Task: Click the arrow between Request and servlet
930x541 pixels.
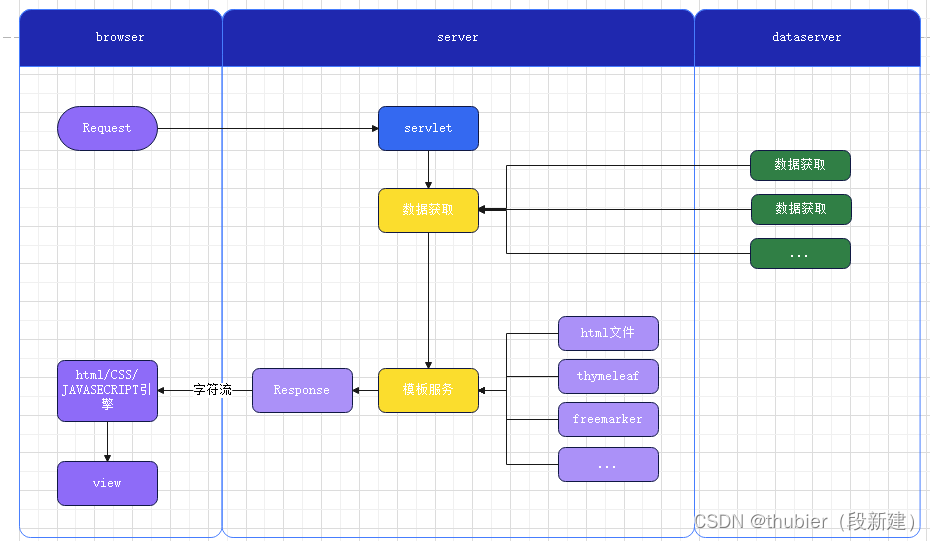Action: [267, 128]
